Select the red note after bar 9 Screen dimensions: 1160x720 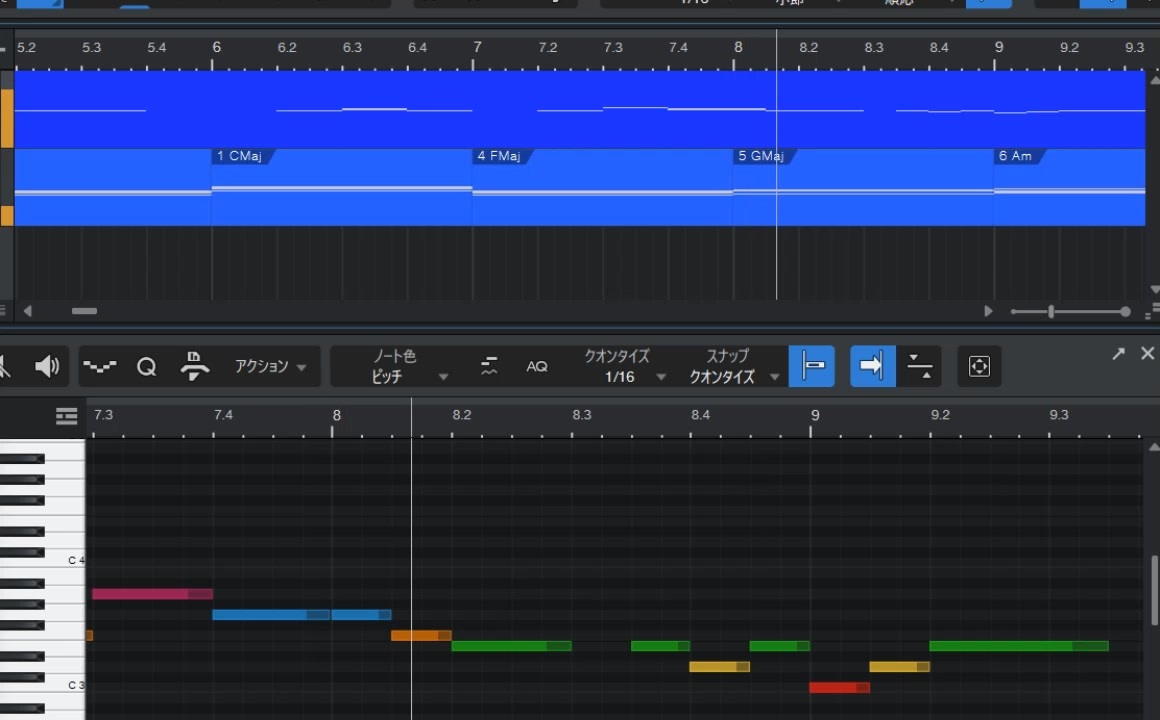(840, 687)
